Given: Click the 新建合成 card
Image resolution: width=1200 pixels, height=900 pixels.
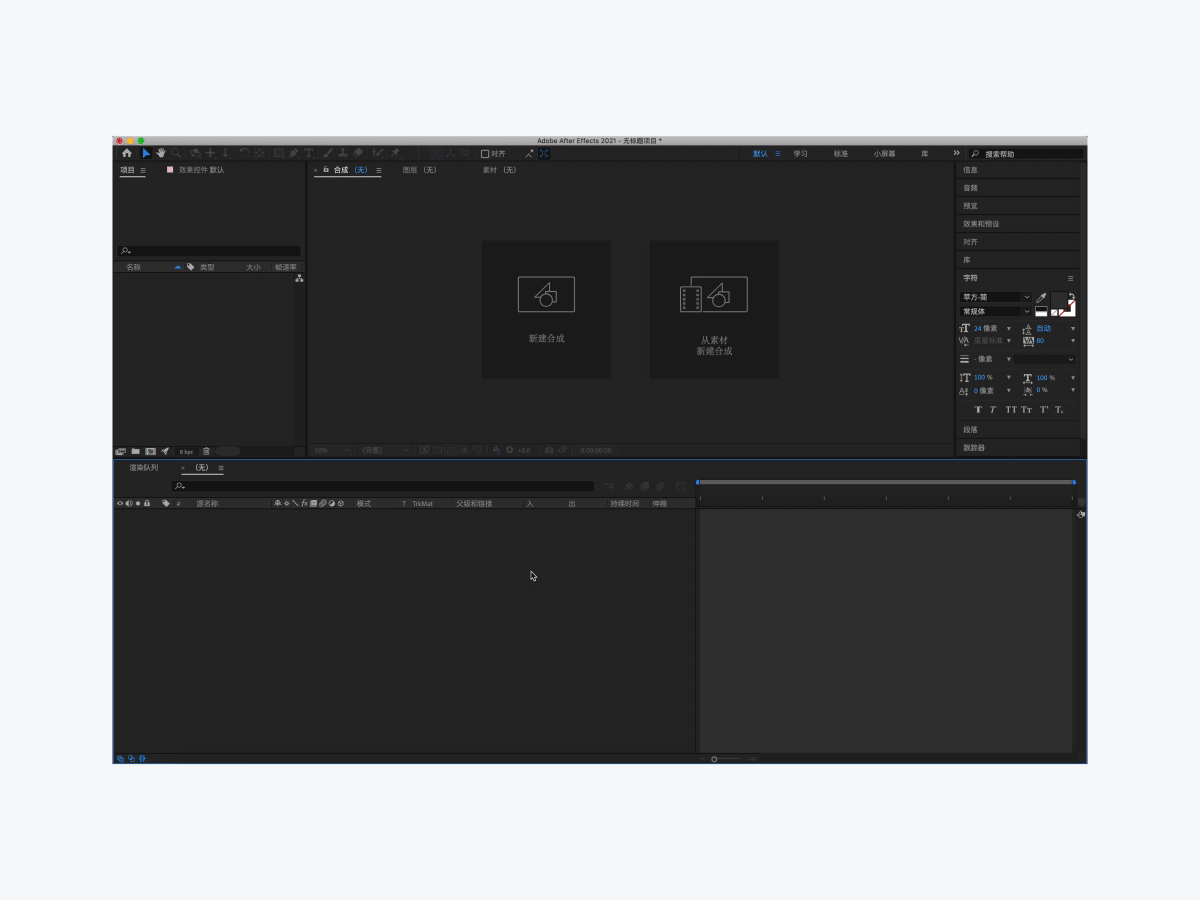Looking at the screenshot, I should pos(546,309).
